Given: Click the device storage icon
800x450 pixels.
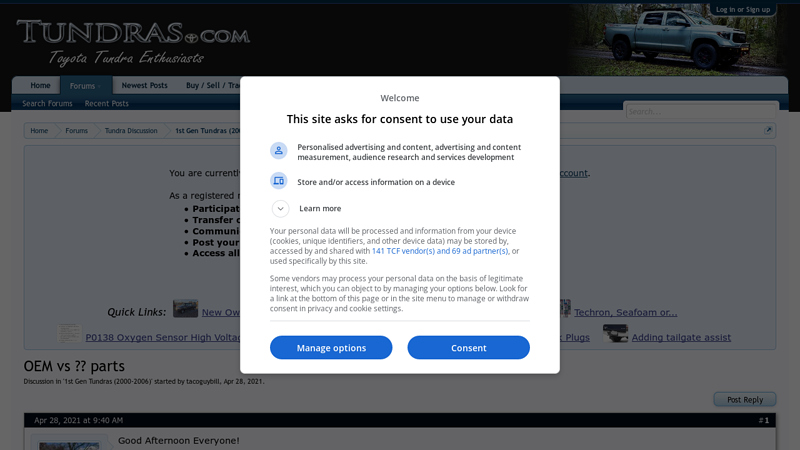Looking at the screenshot, I should [279, 181].
